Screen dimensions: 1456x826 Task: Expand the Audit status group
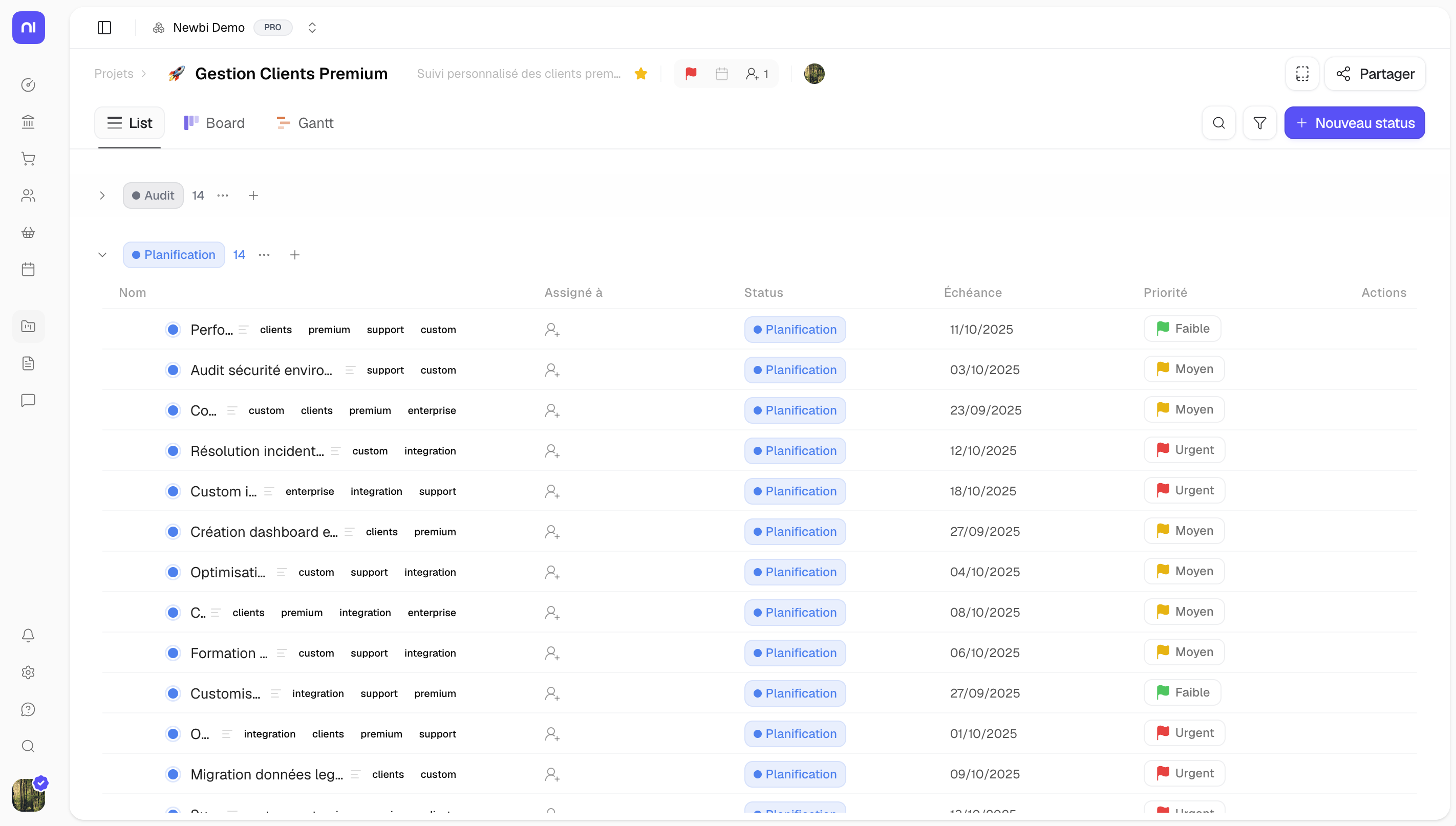102,195
